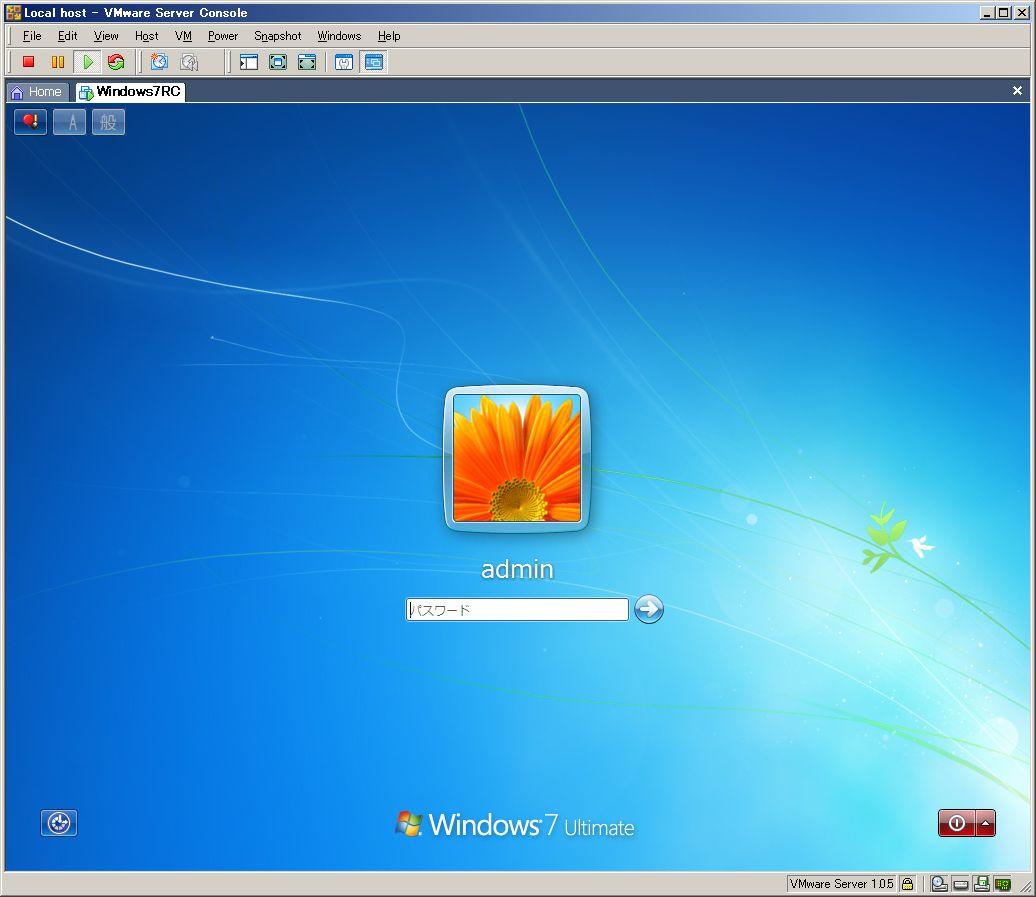Click the hard disk device status icon
This screenshot has height=897, width=1036.
tap(961, 884)
